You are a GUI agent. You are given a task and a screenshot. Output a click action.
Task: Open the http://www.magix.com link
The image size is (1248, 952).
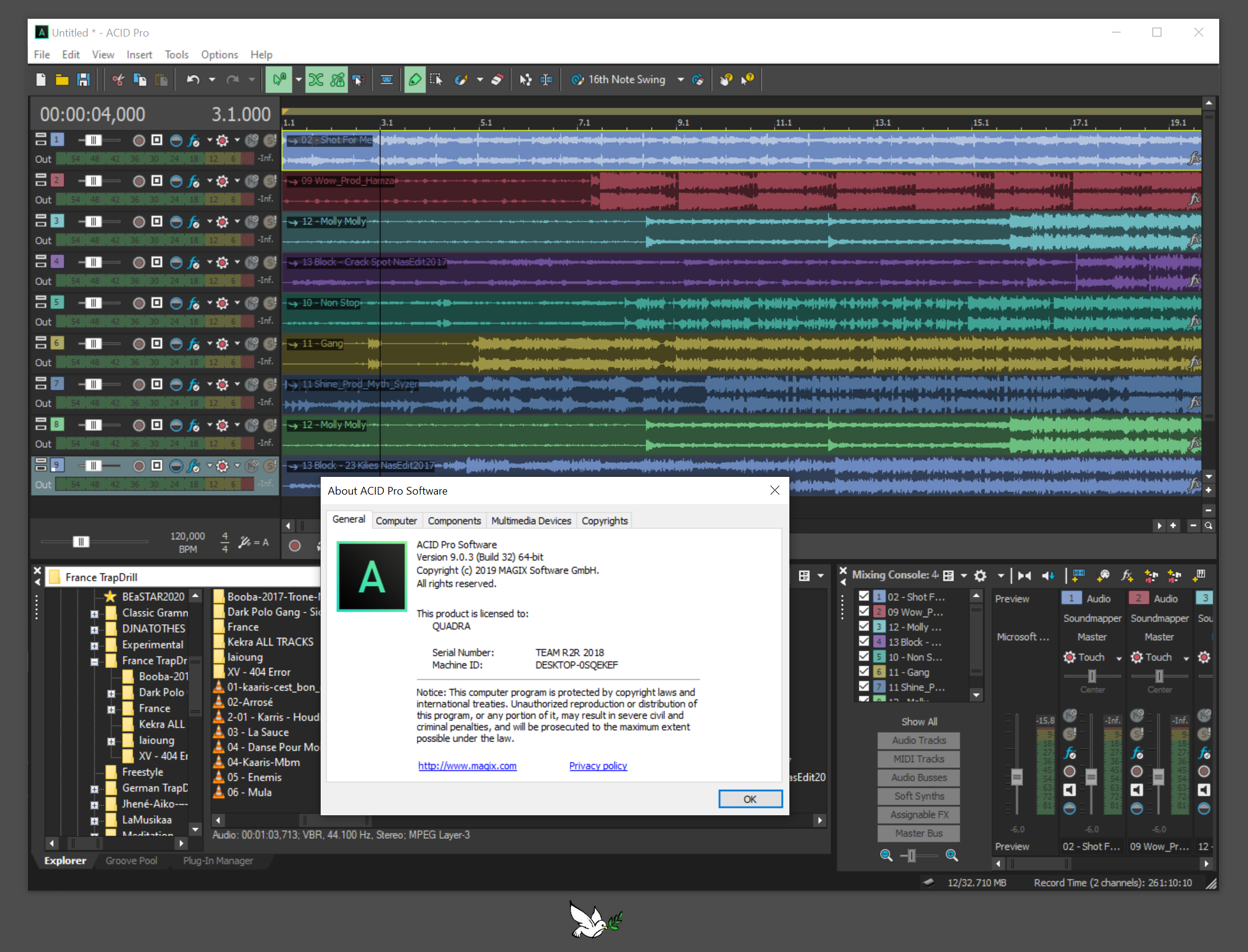(x=467, y=765)
